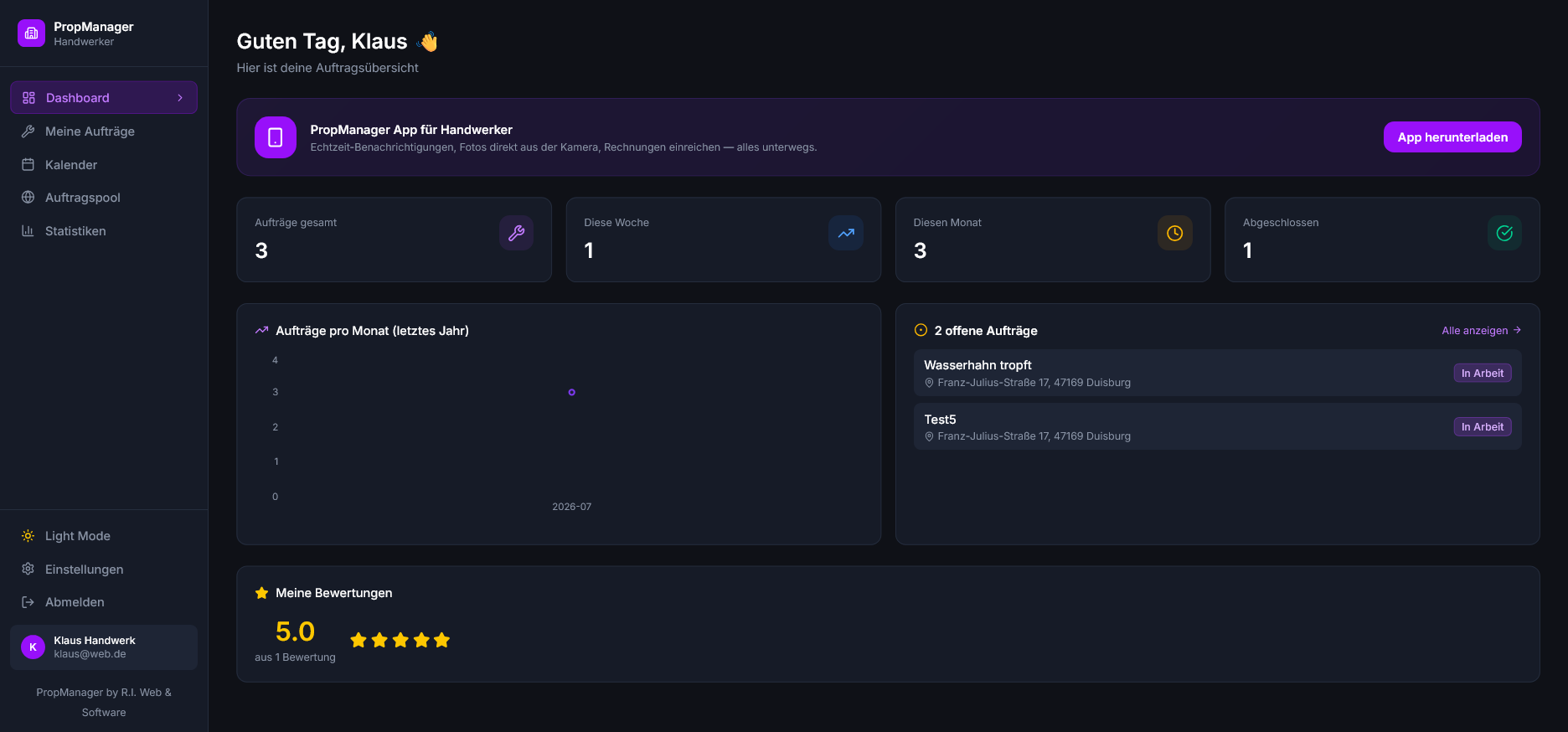The height and width of the screenshot is (732, 1568).
Task: Click the PropManager logo icon
Action: (31, 34)
